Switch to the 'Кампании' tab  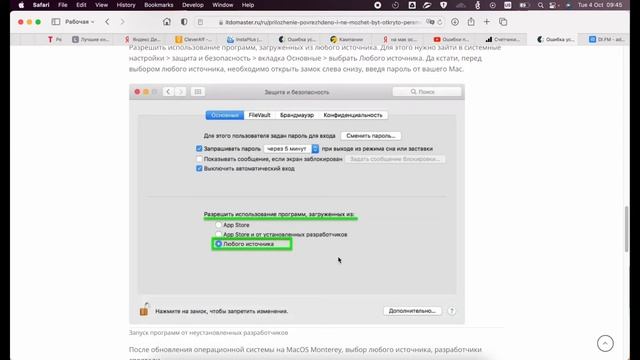[x=347, y=39]
